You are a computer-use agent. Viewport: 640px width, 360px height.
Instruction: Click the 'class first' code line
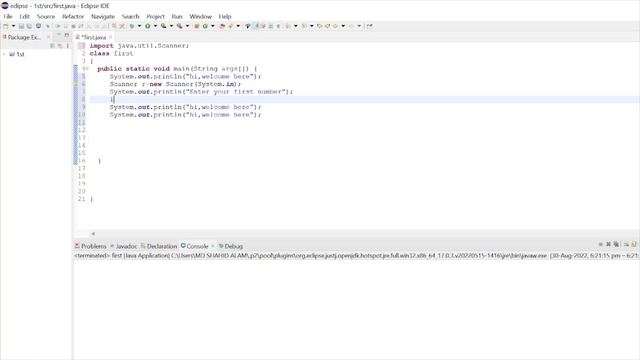111,53
